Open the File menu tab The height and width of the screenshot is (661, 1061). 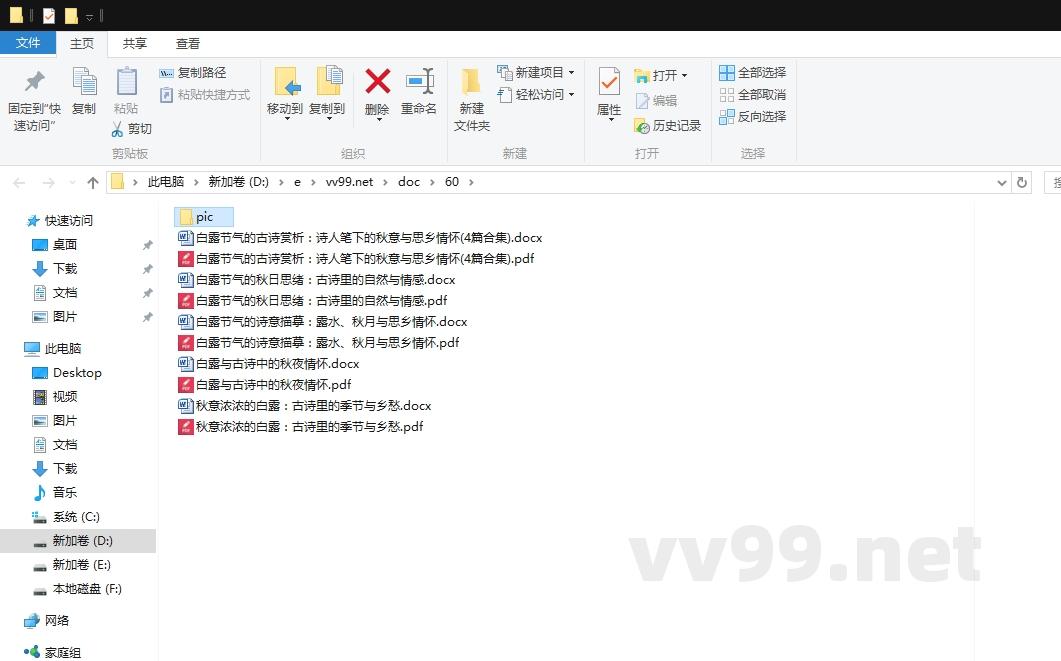pyautogui.click(x=28, y=43)
